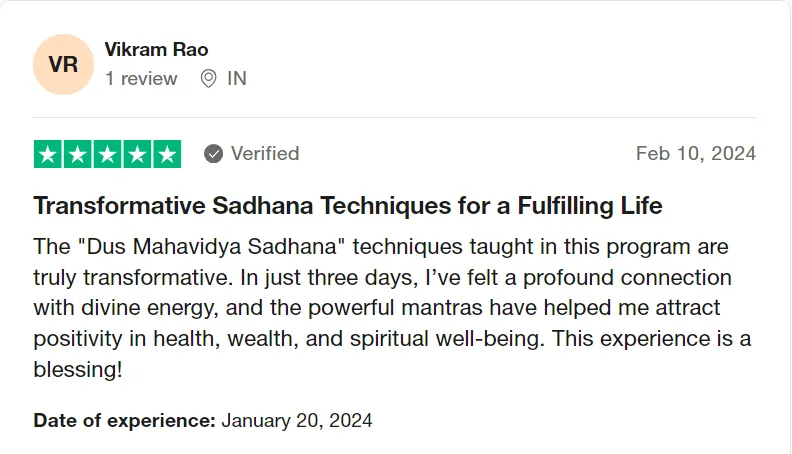Click the "Verified" label text

click(265, 154)
